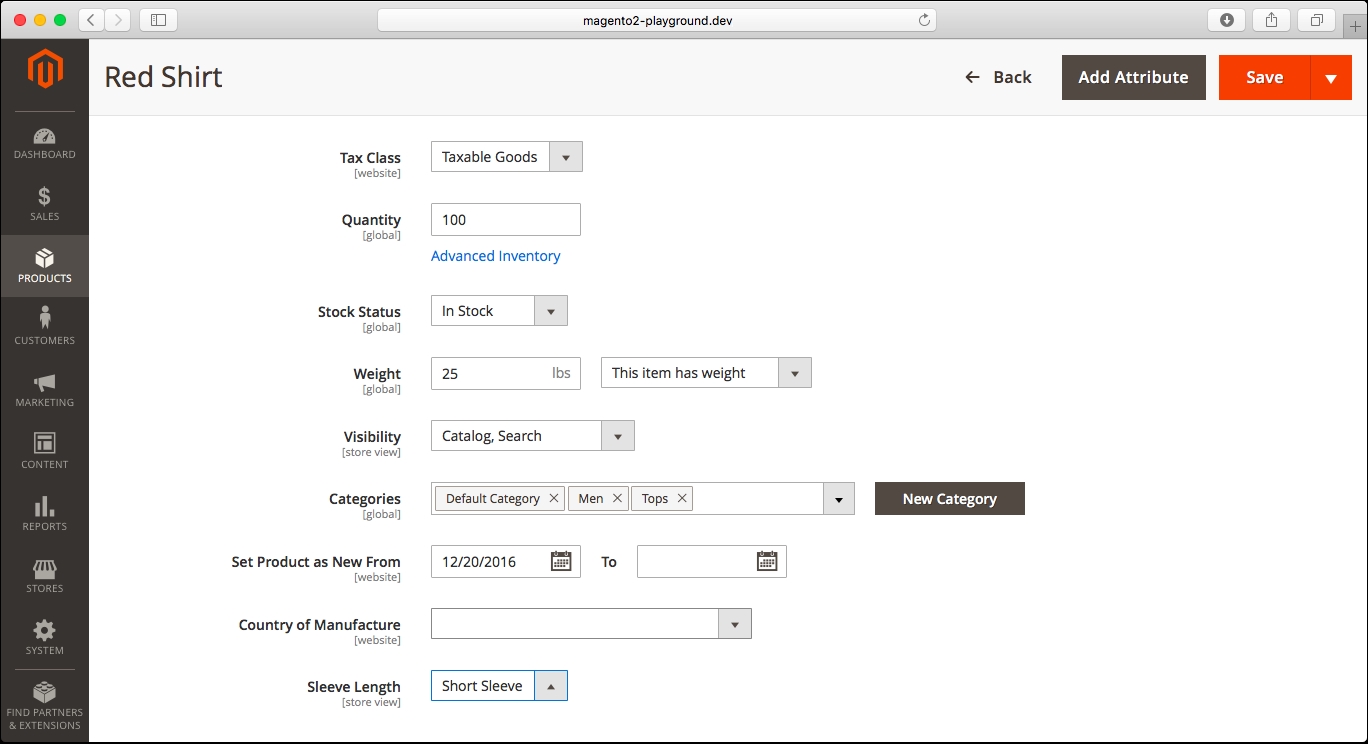The width and height of the screenshot is (1368, 744).
Task: Open the Products sidebar menu
Action: point(44,266)
